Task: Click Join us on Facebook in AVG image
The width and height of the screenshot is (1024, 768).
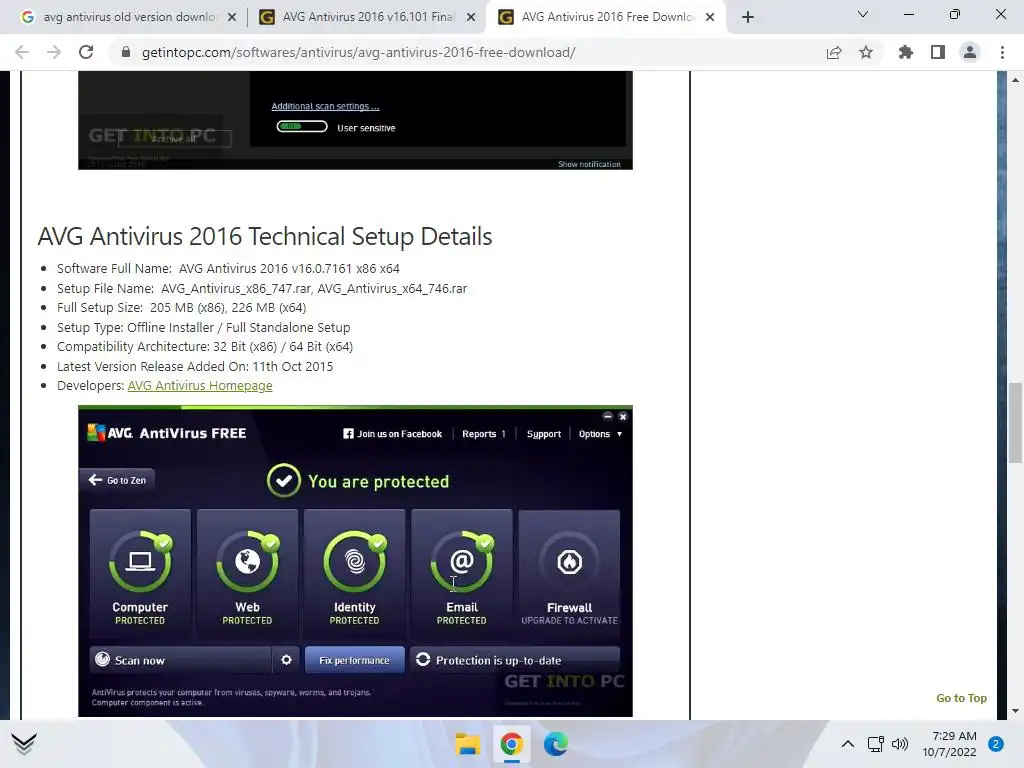Action: (x=392, y=434)
